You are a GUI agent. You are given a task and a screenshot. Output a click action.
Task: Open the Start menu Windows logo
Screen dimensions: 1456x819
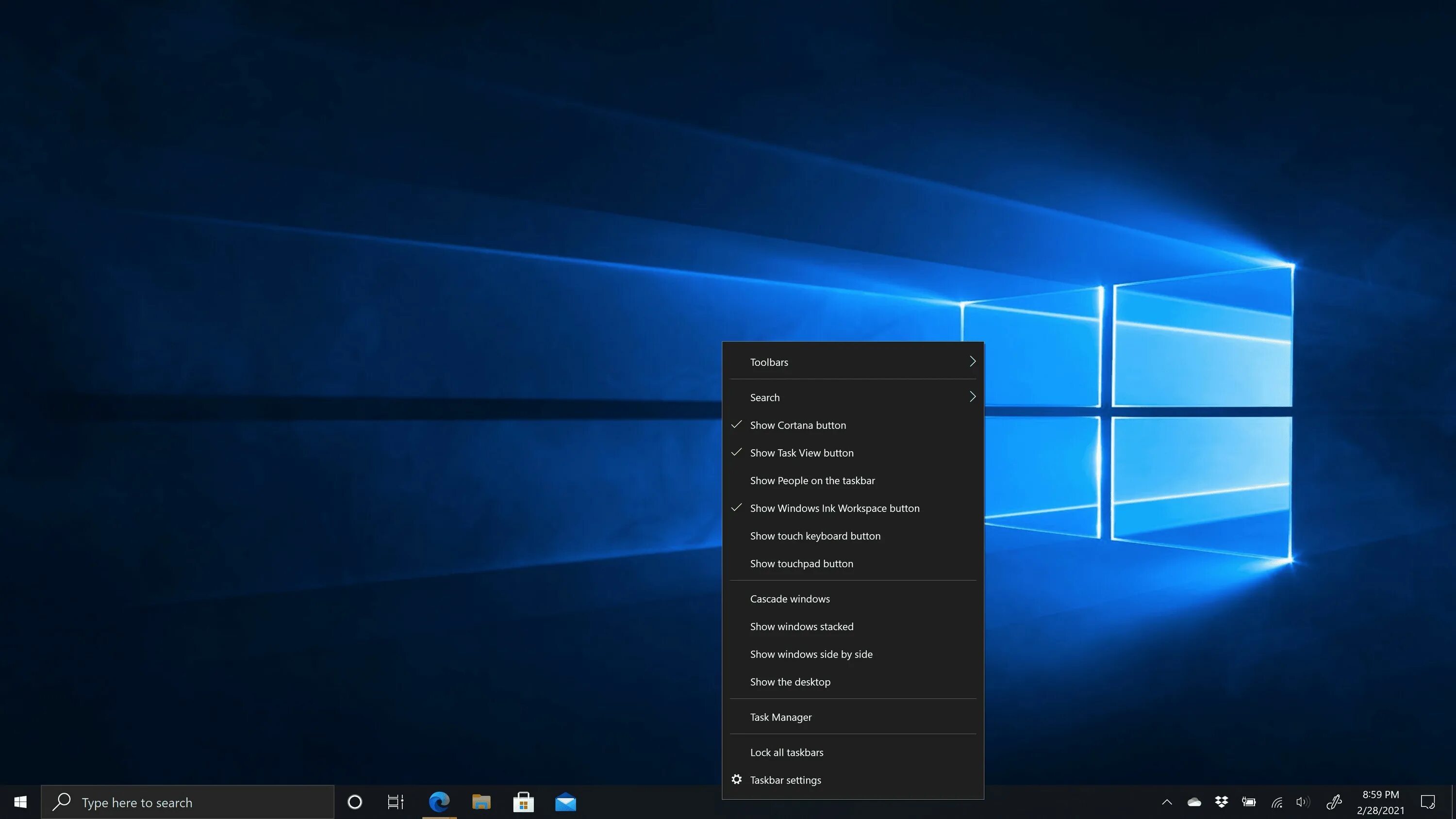(x=20, y=802)
